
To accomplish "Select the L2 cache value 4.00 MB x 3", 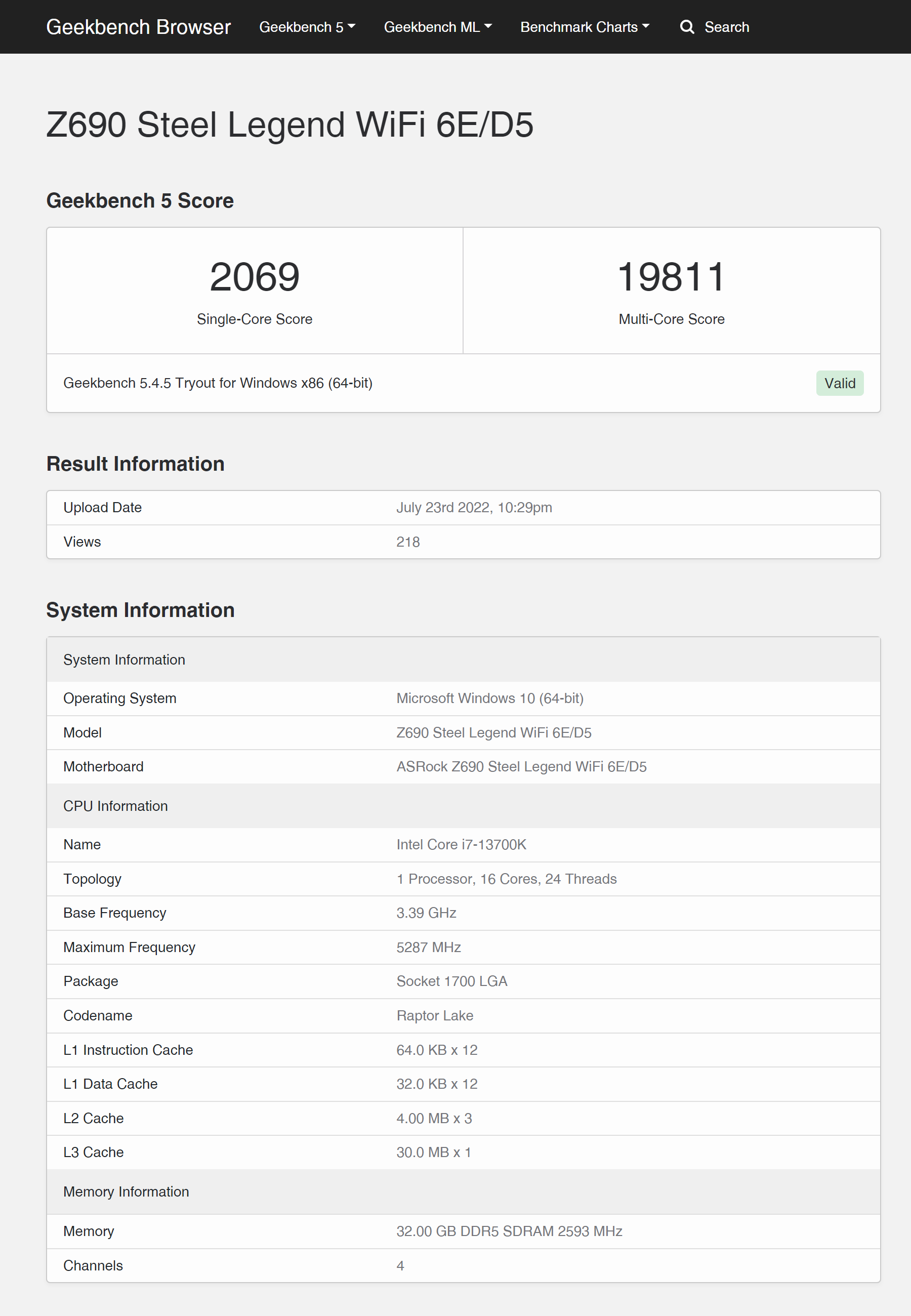I will (x=434, y=1118).
